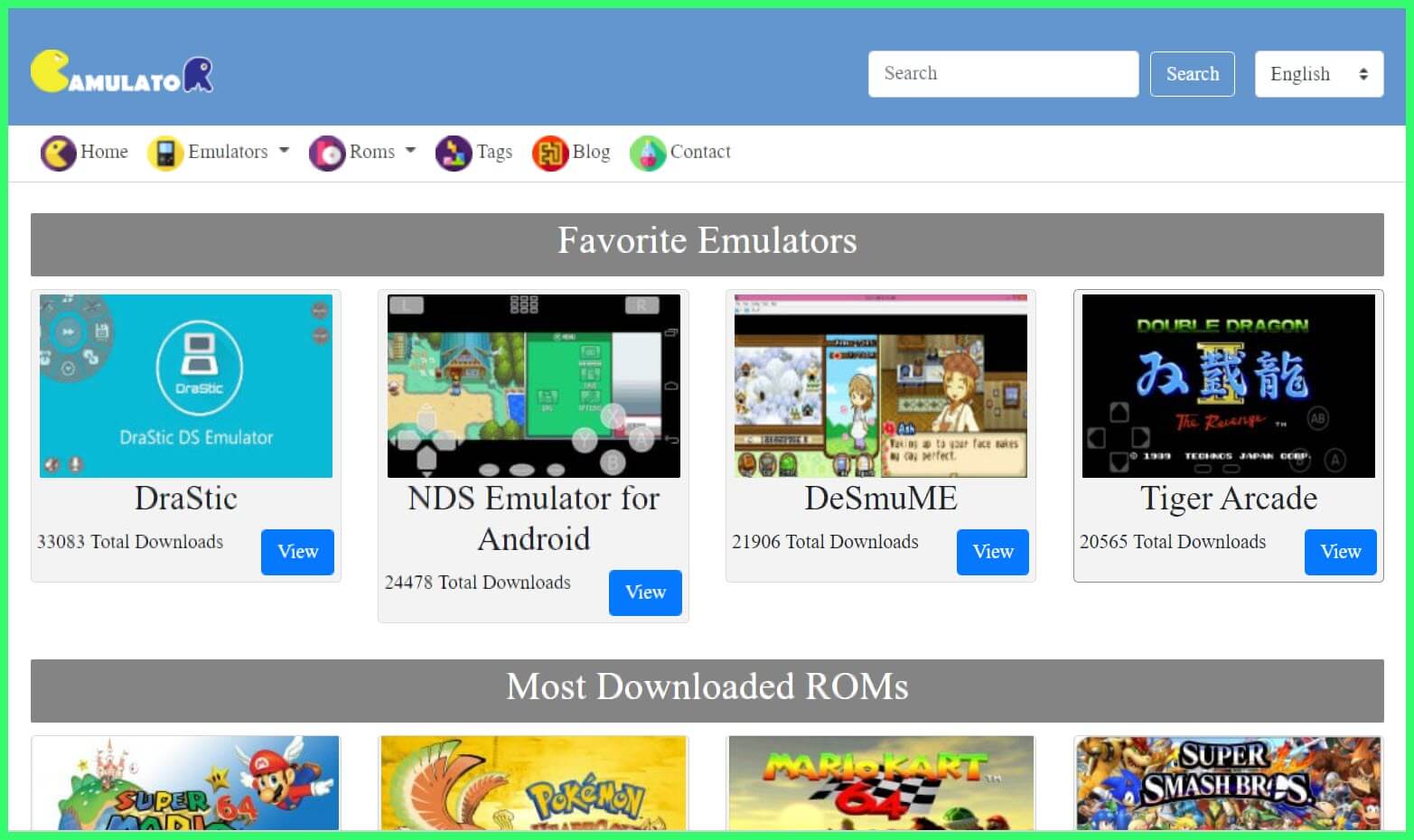Click the Most Downloaded ROMs heading
This screenshot has height=840, width=1414.
point(707,687)
